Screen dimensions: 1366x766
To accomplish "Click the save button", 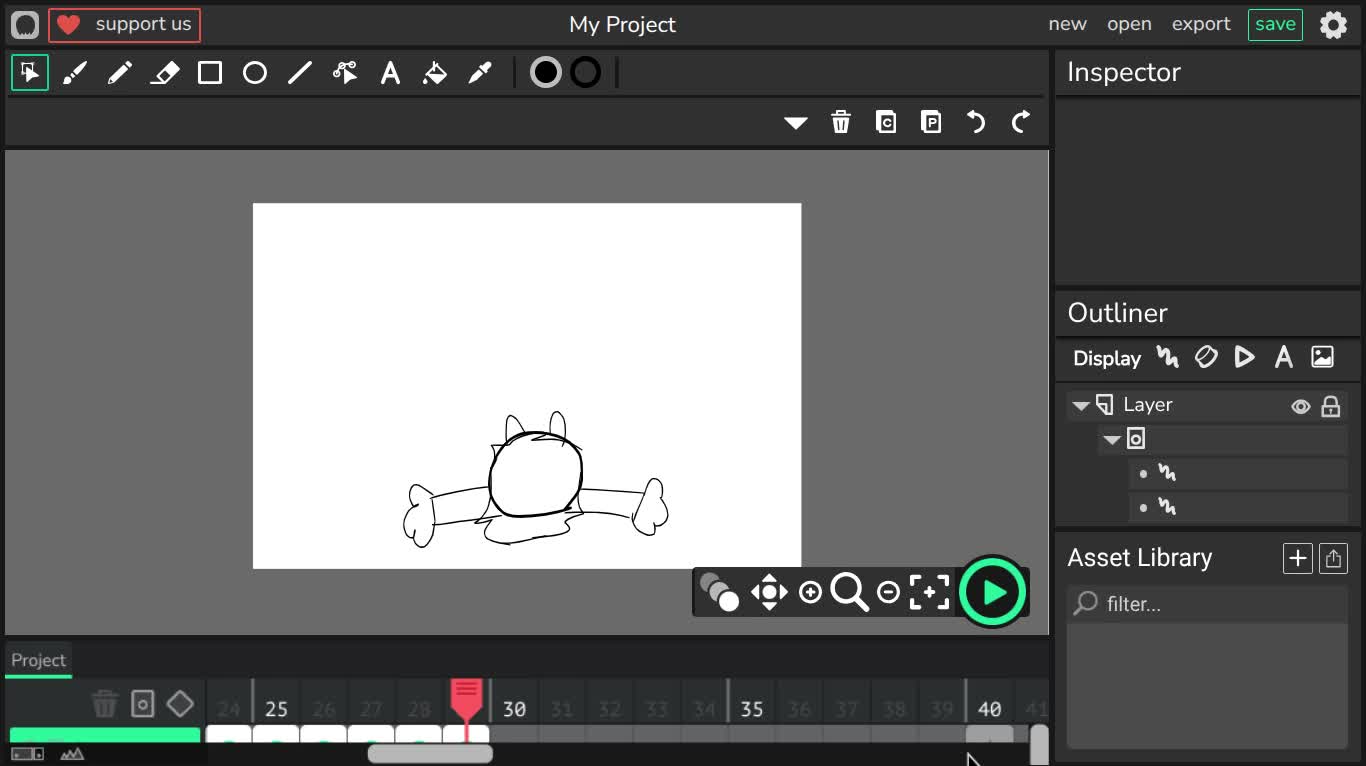I will (1275, 24).
